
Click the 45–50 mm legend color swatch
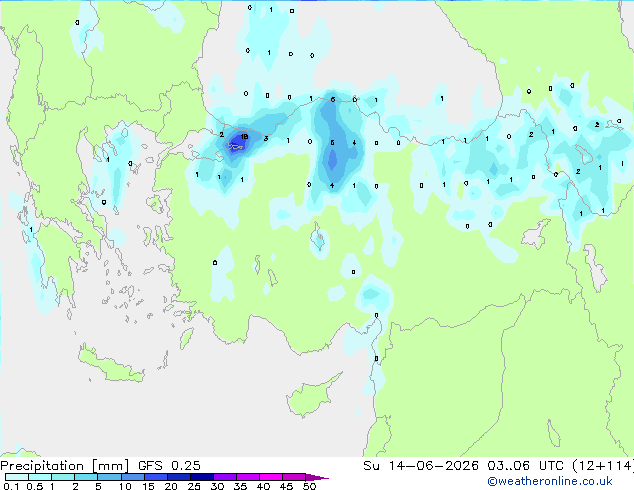[x=294, y=477]
